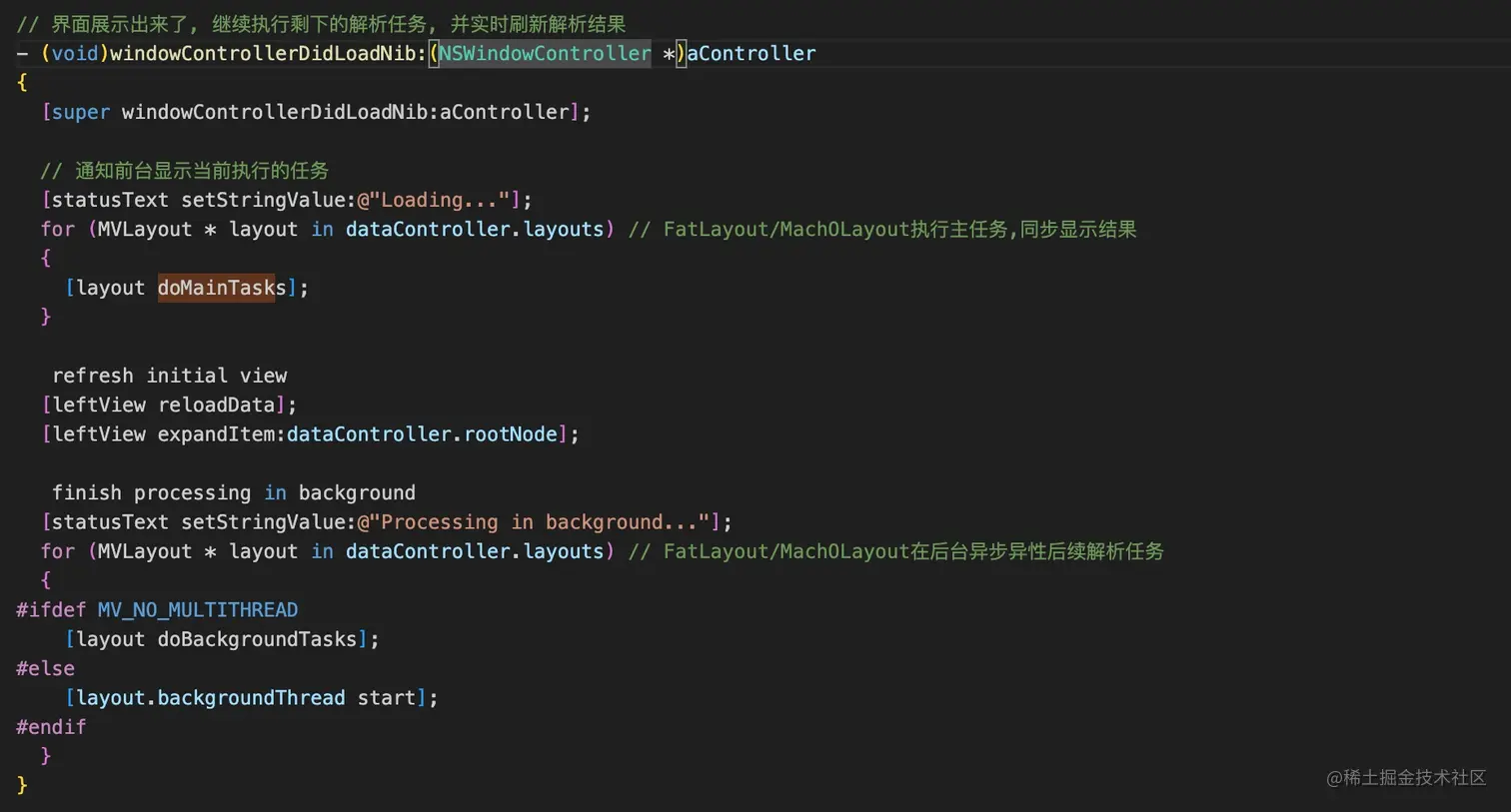Click the comment ending with 后续解析任务

click(x=895, y=551)
